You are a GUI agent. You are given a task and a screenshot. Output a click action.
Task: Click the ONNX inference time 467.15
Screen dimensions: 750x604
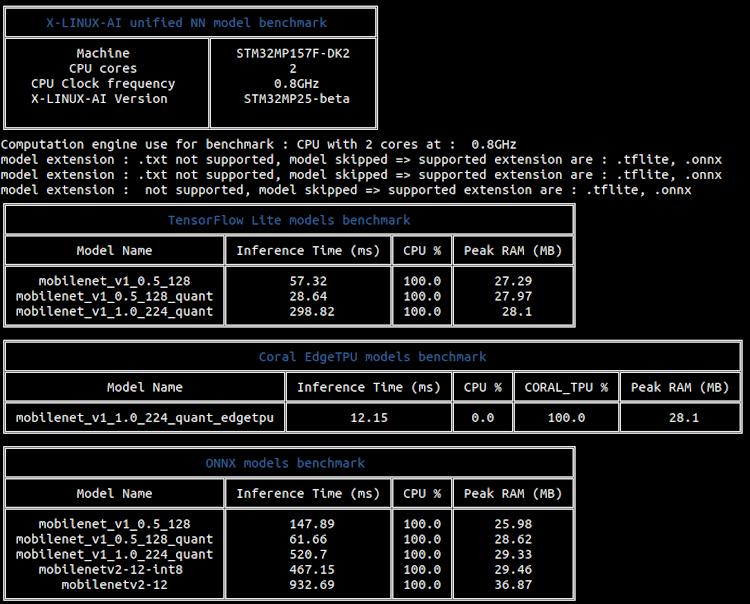312,570
